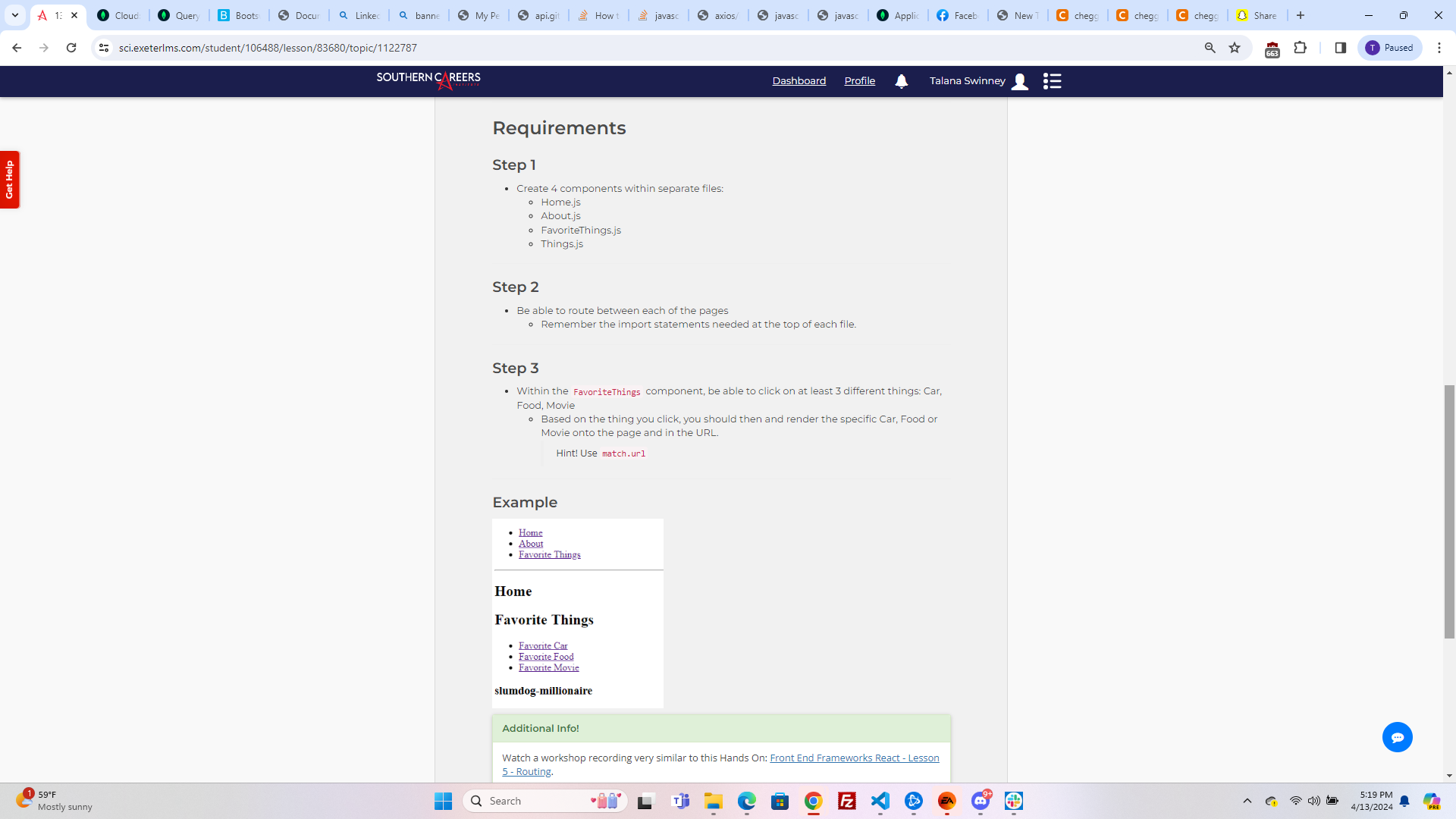Click Talana Swinney's profile avatar
The width and height of the screenshot is (1456, 819).
point(1019,81)
